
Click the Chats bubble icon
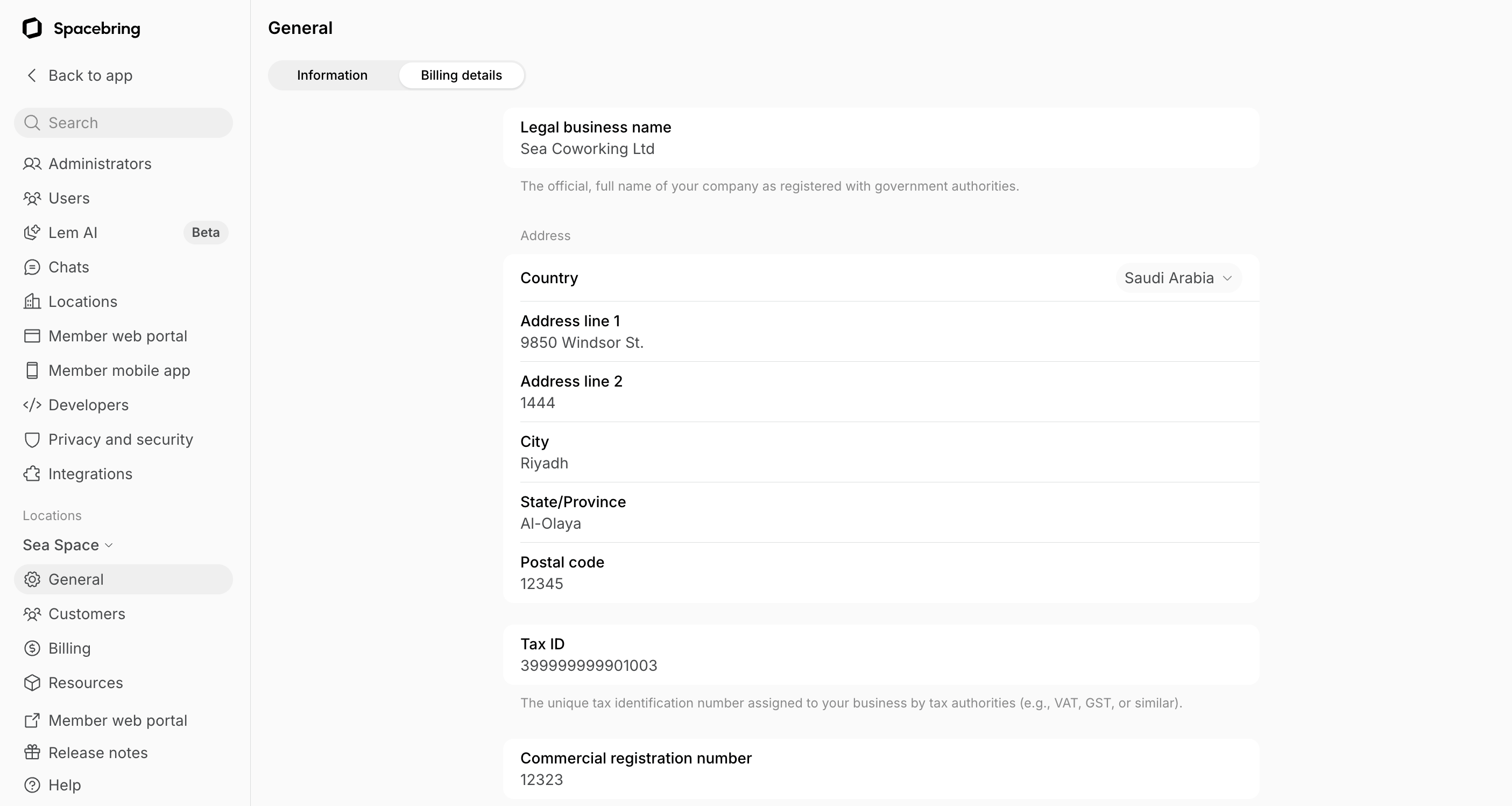(x=32, y=267)
